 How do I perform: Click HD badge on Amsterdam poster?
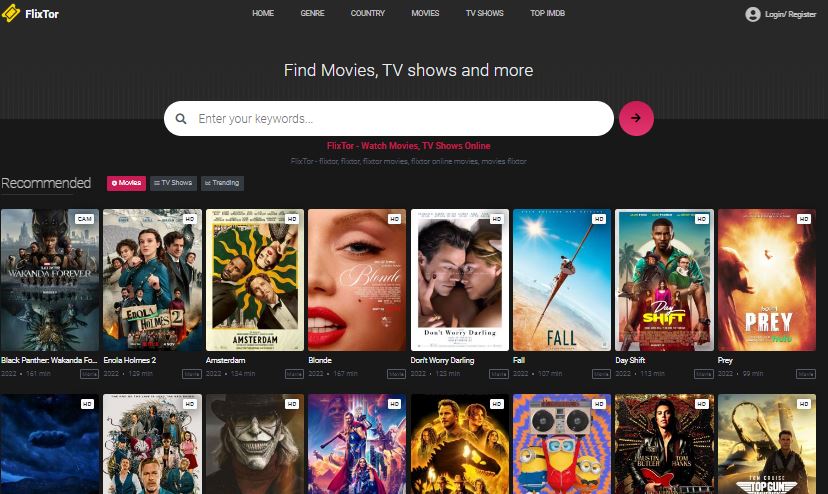pos(292,219)
